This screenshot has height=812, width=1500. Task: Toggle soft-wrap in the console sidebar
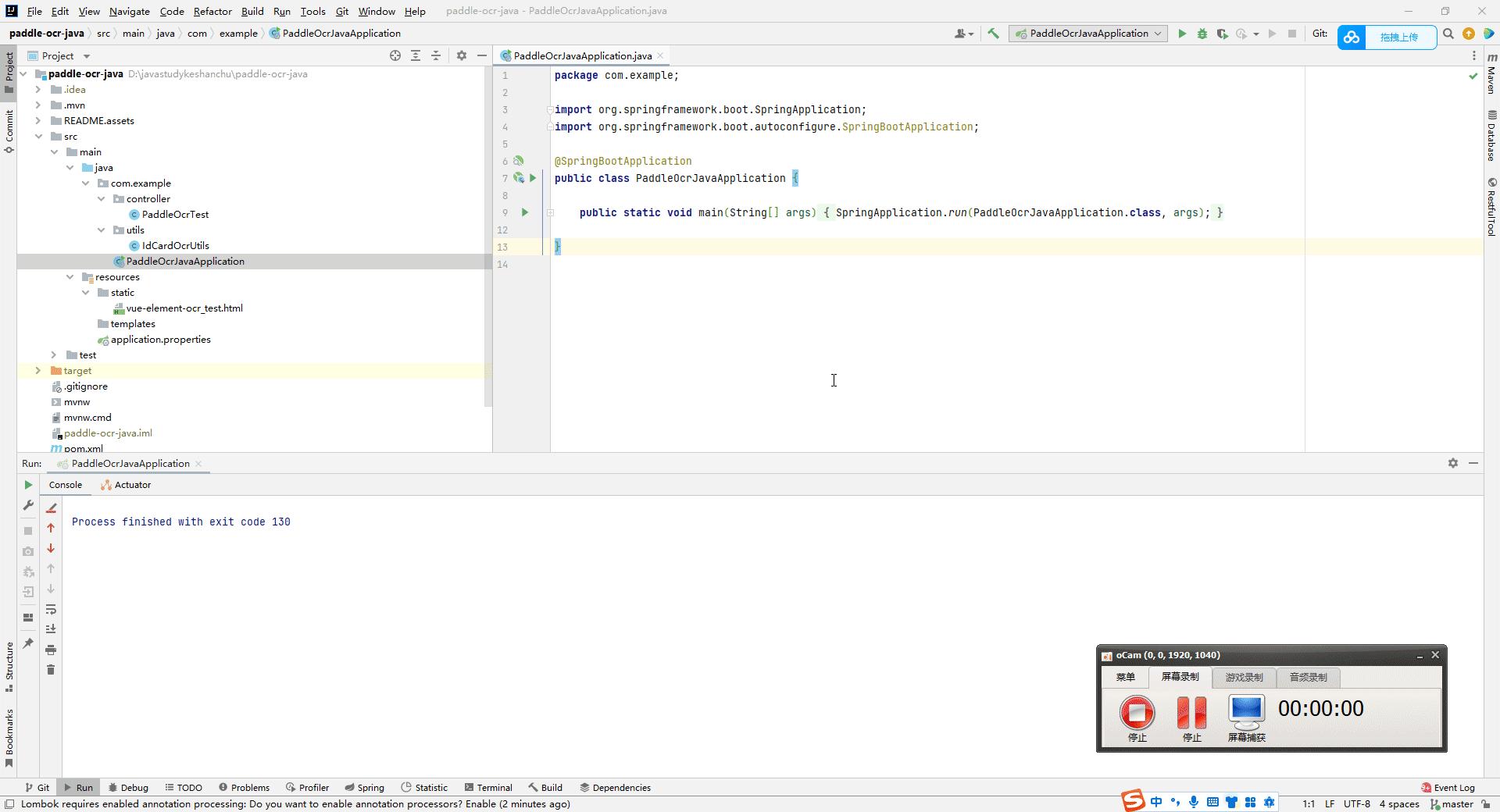tap(51, 609)
